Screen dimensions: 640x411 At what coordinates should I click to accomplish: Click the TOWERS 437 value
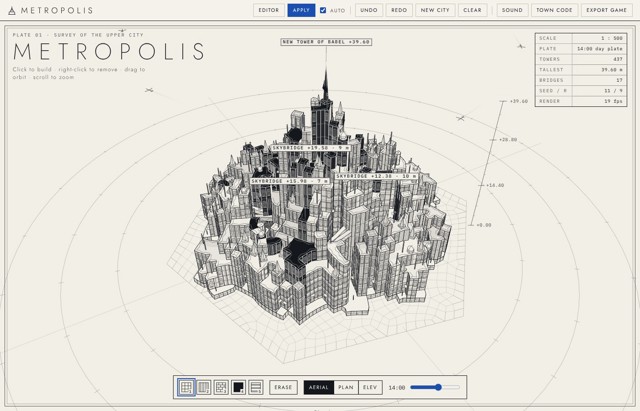[x=618, y=59]
